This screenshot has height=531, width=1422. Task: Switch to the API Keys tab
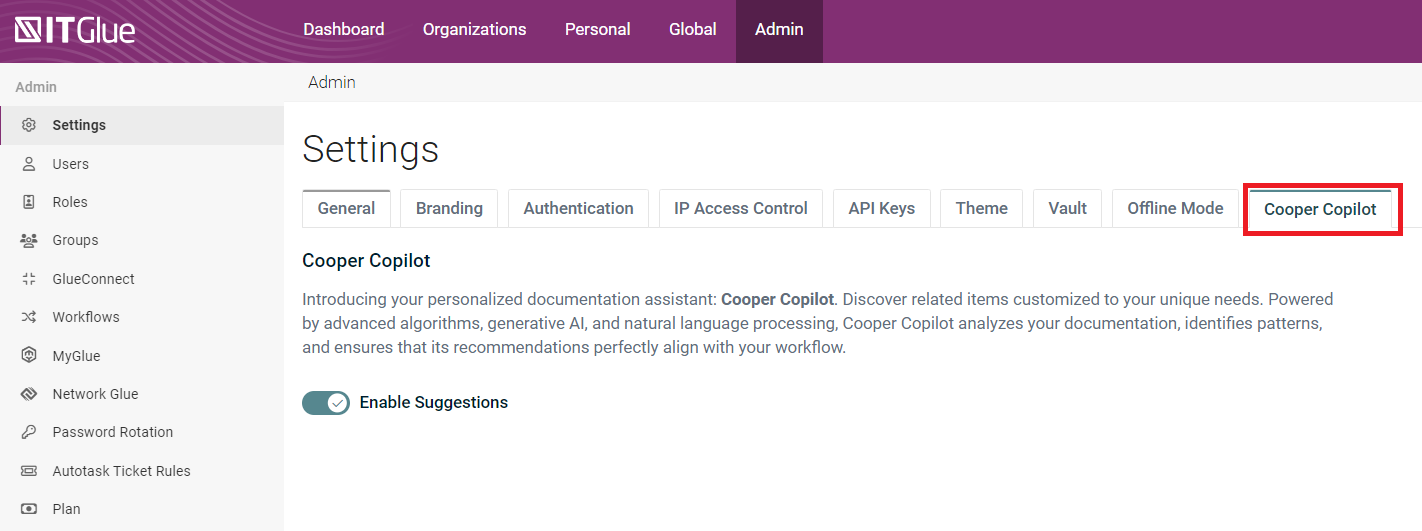[882, 208]
